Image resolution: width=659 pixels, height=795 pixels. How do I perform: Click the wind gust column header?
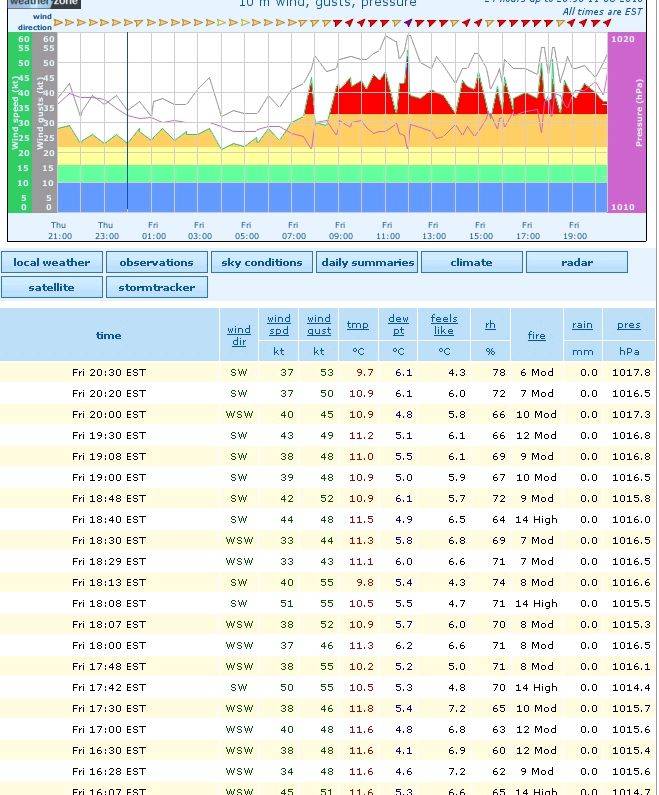tap(319, 324)
